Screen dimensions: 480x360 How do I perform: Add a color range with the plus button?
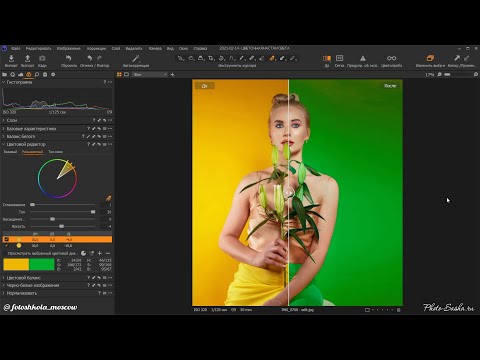(x=99, y=254)
